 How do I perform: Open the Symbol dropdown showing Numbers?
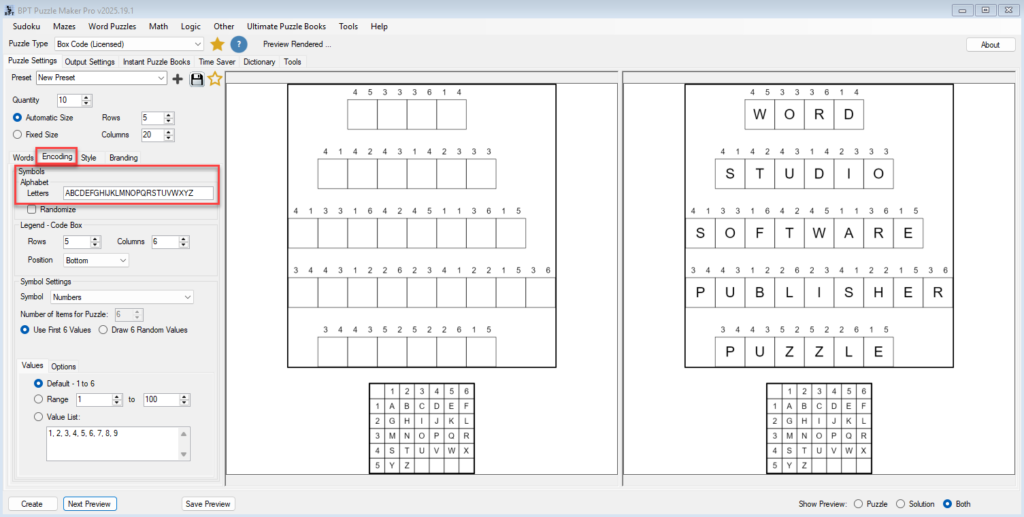tap(122, 297)
